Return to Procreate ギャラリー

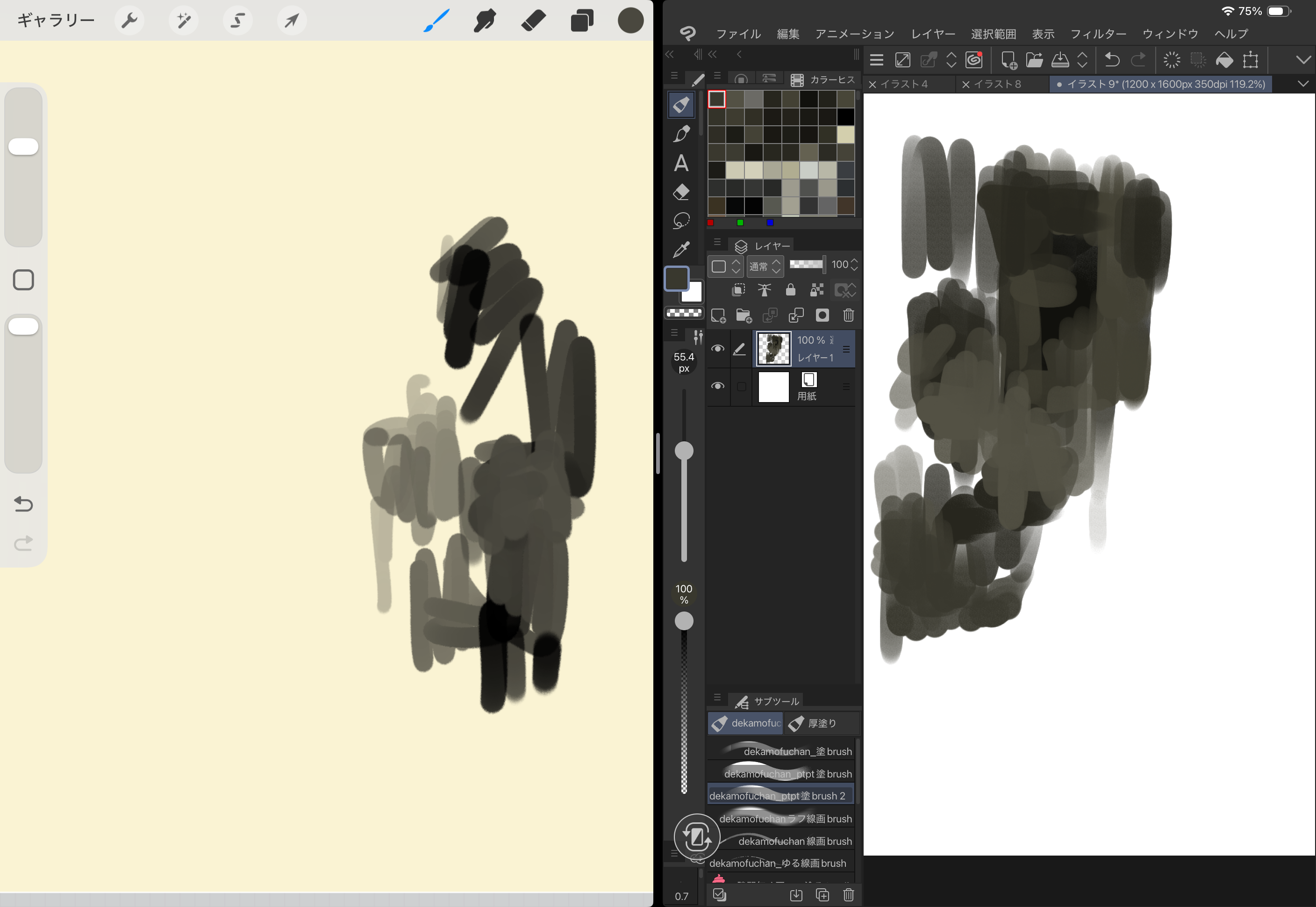point(56,21)
